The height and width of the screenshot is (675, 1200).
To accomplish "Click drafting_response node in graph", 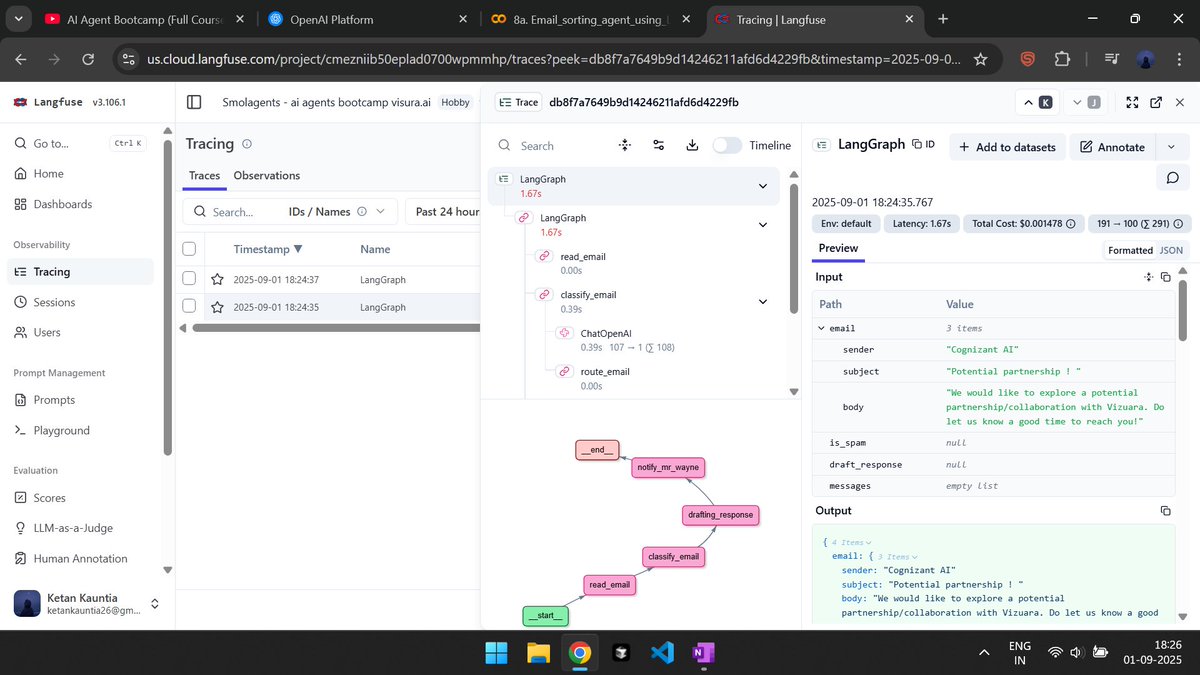I will tap(720, 515).
